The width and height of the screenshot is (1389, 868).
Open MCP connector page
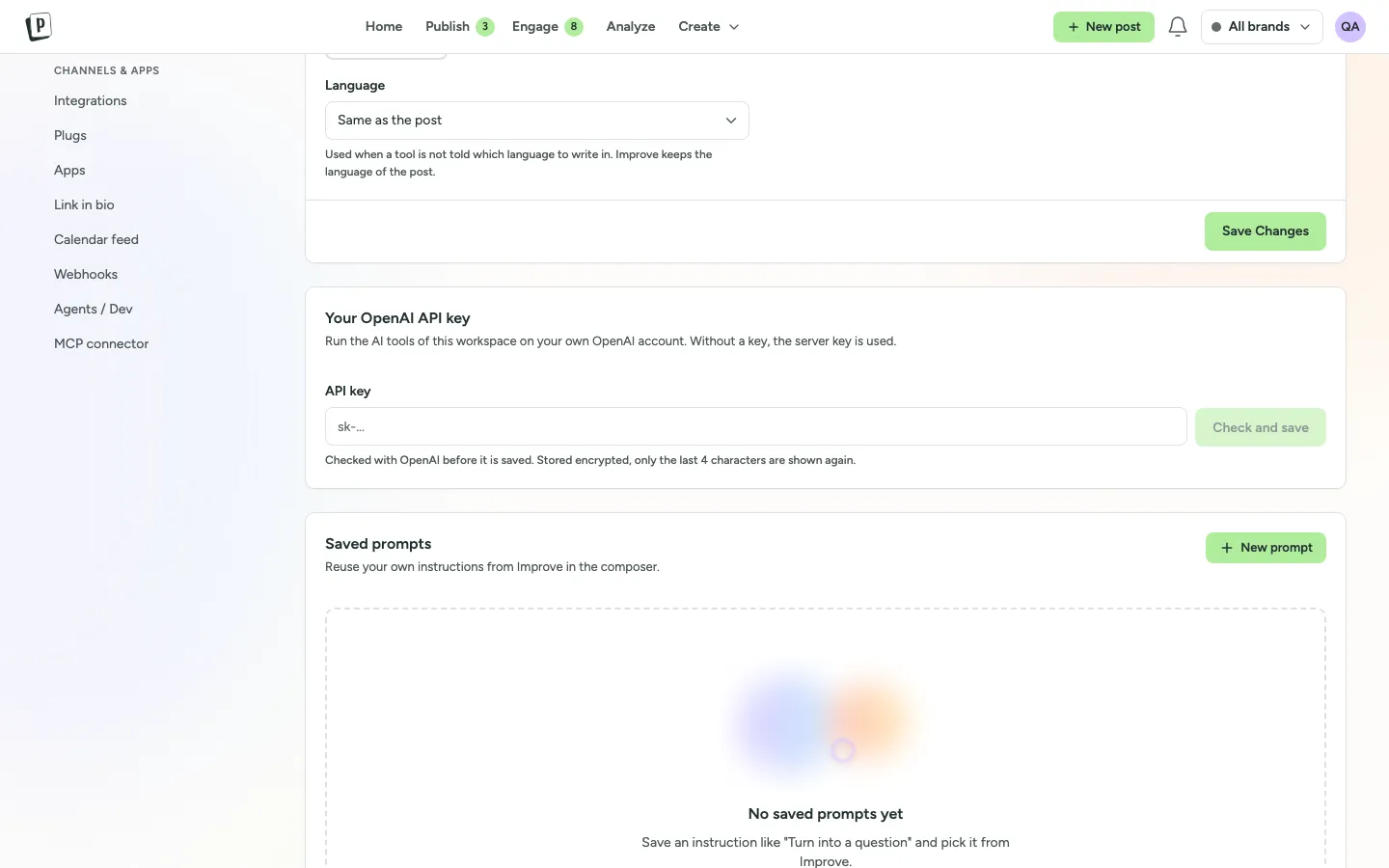101,344
